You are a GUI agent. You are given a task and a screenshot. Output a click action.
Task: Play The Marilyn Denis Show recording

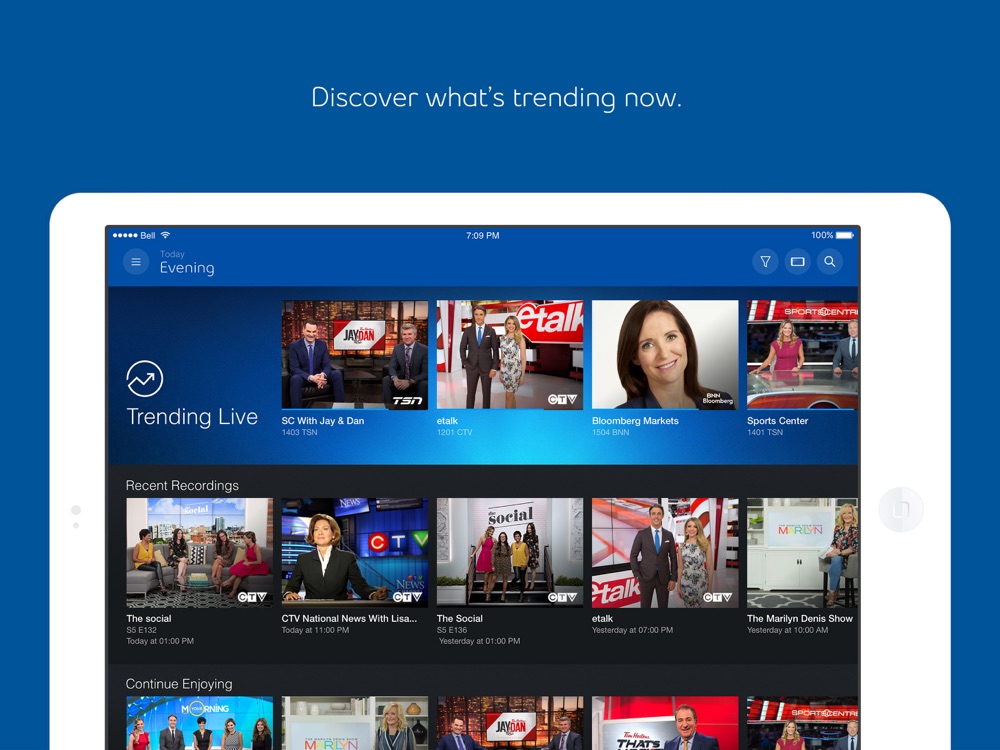coord(802,552)
